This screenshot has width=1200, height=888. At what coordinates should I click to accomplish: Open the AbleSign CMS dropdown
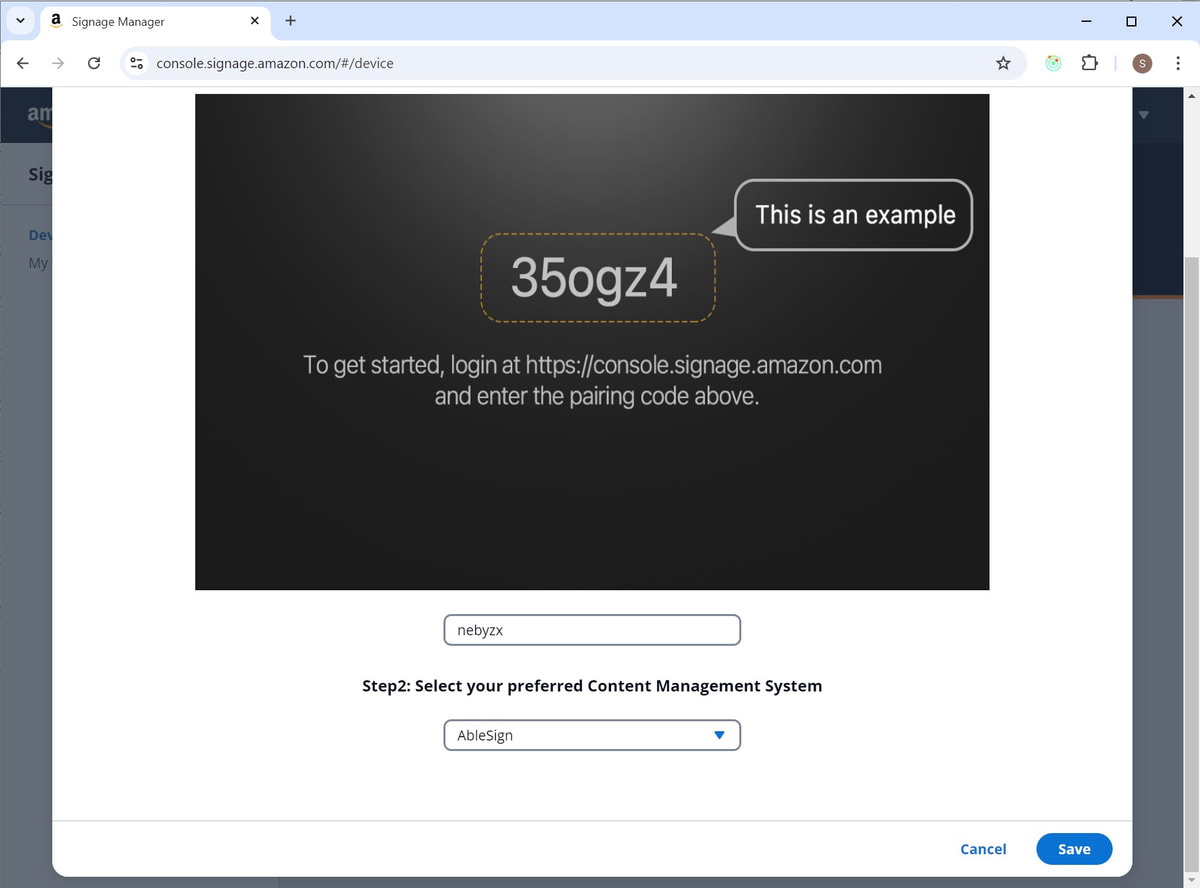pyautogui.click(x=592, y=735)
